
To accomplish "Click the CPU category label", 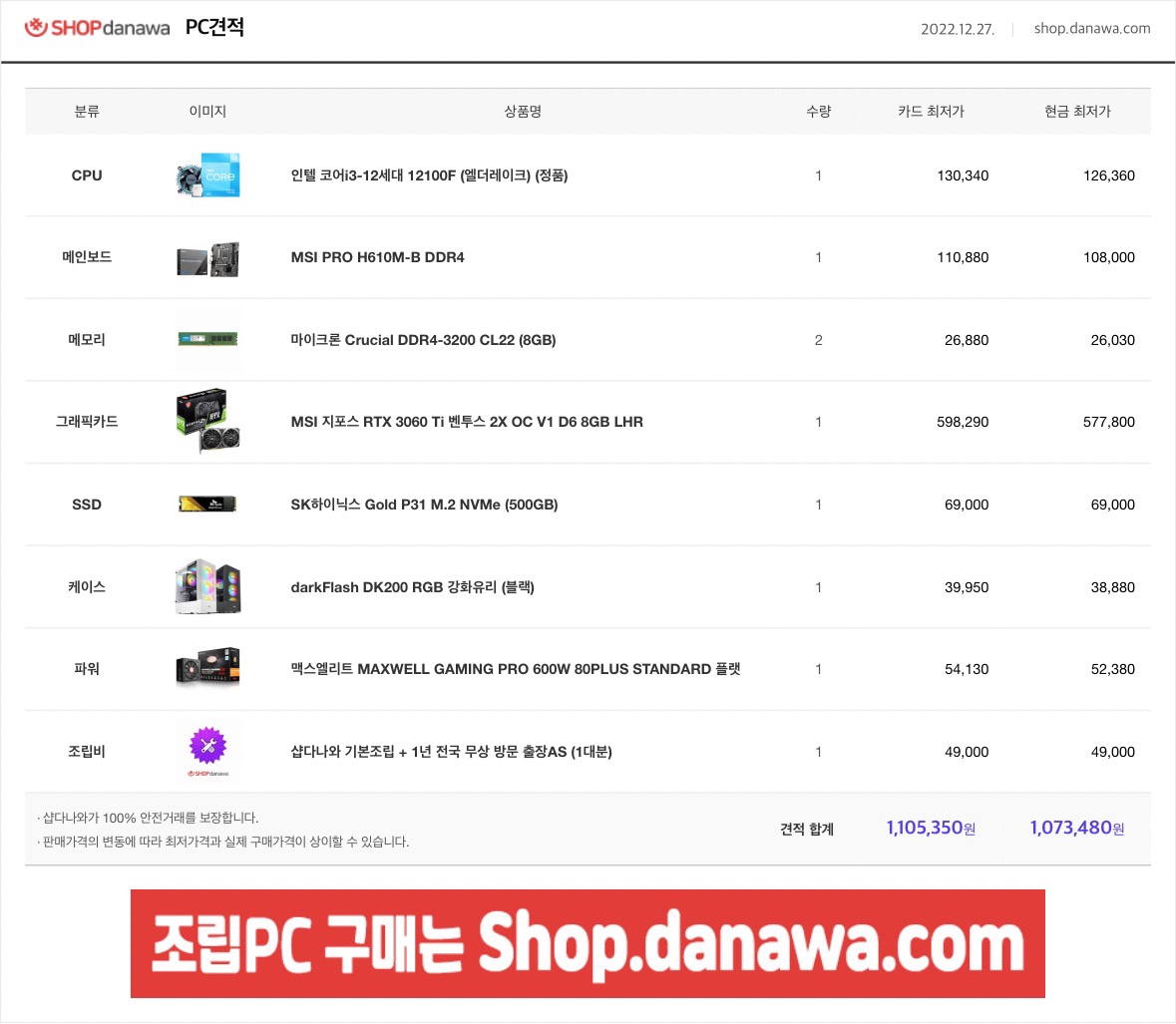I will tap(87, 175).
